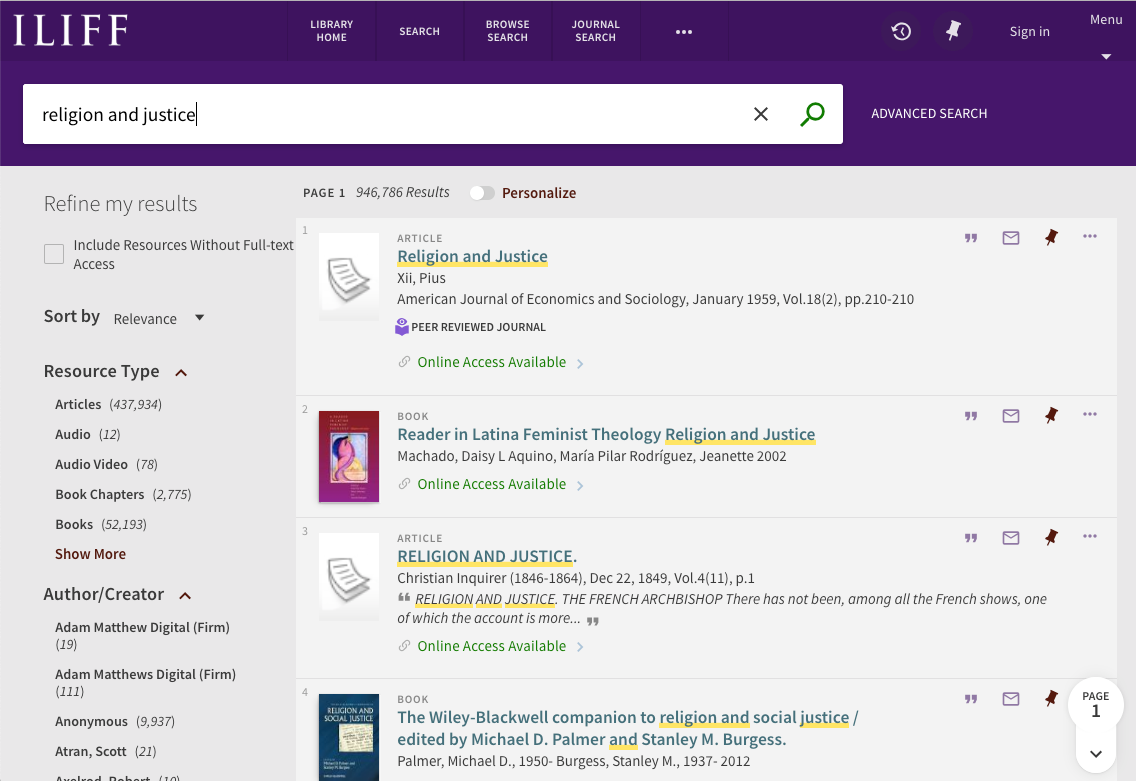This screenshot has width=1136, height=781.
Task: Click the Wiley-Blackwell companion book cover thumbnail
Action: coord(348,736)
